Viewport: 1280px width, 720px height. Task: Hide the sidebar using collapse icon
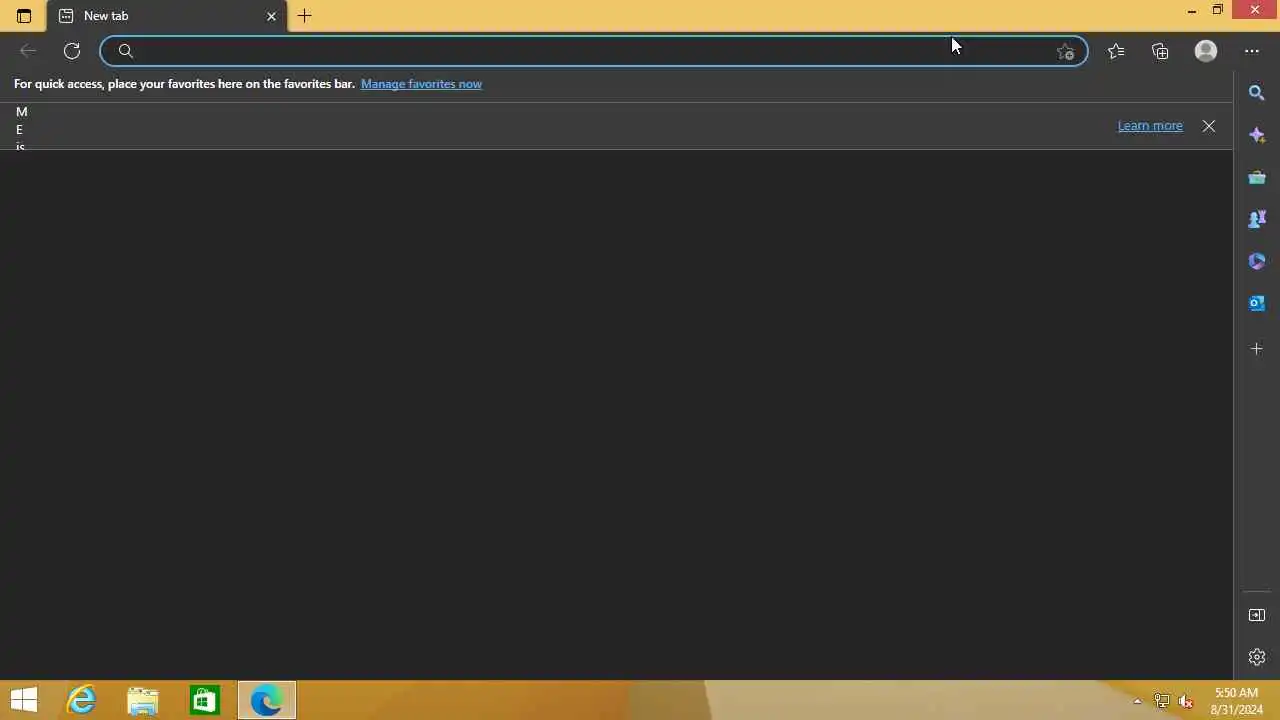1257,615
